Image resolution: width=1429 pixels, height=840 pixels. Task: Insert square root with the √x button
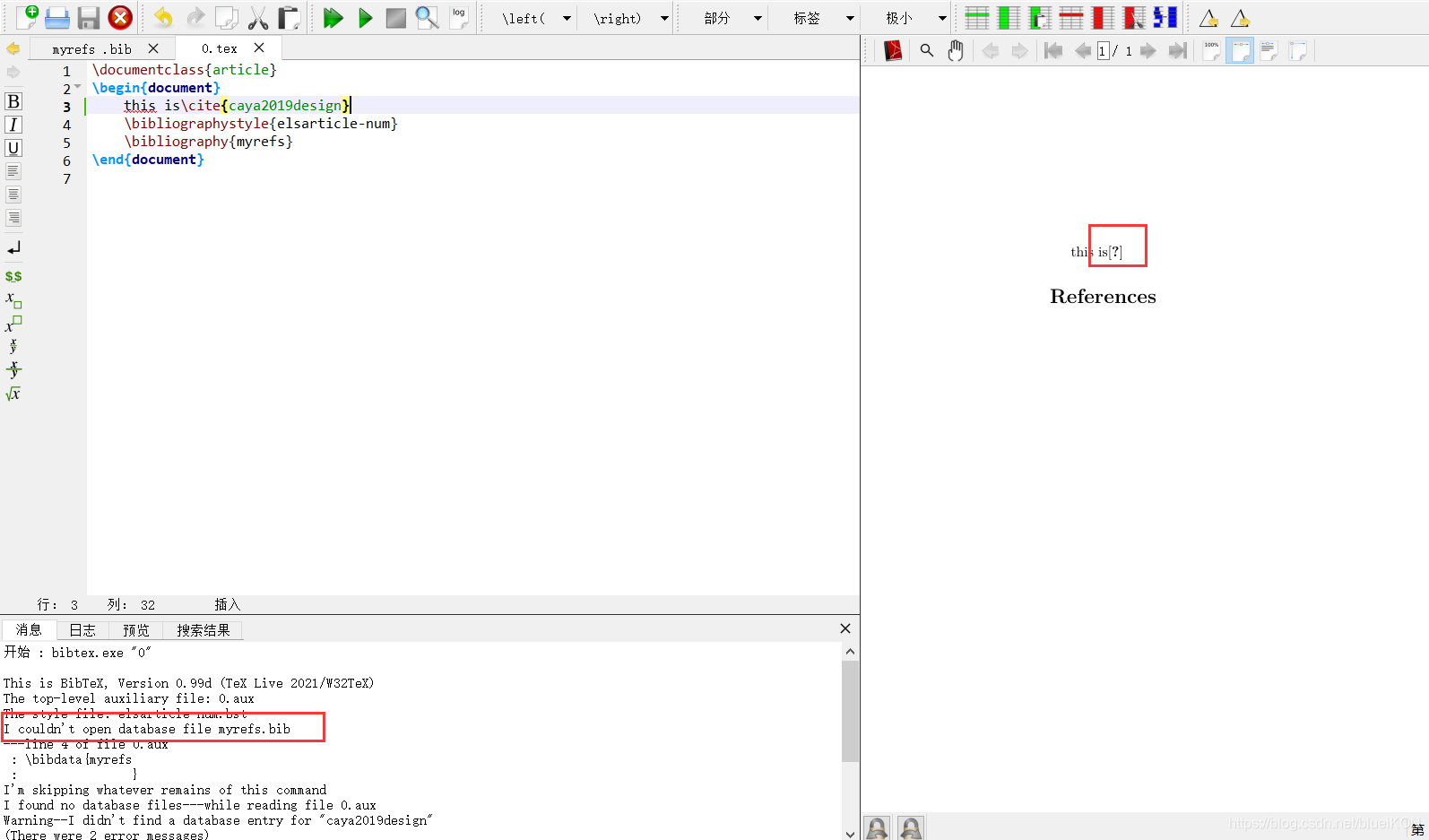coord(13,394)
